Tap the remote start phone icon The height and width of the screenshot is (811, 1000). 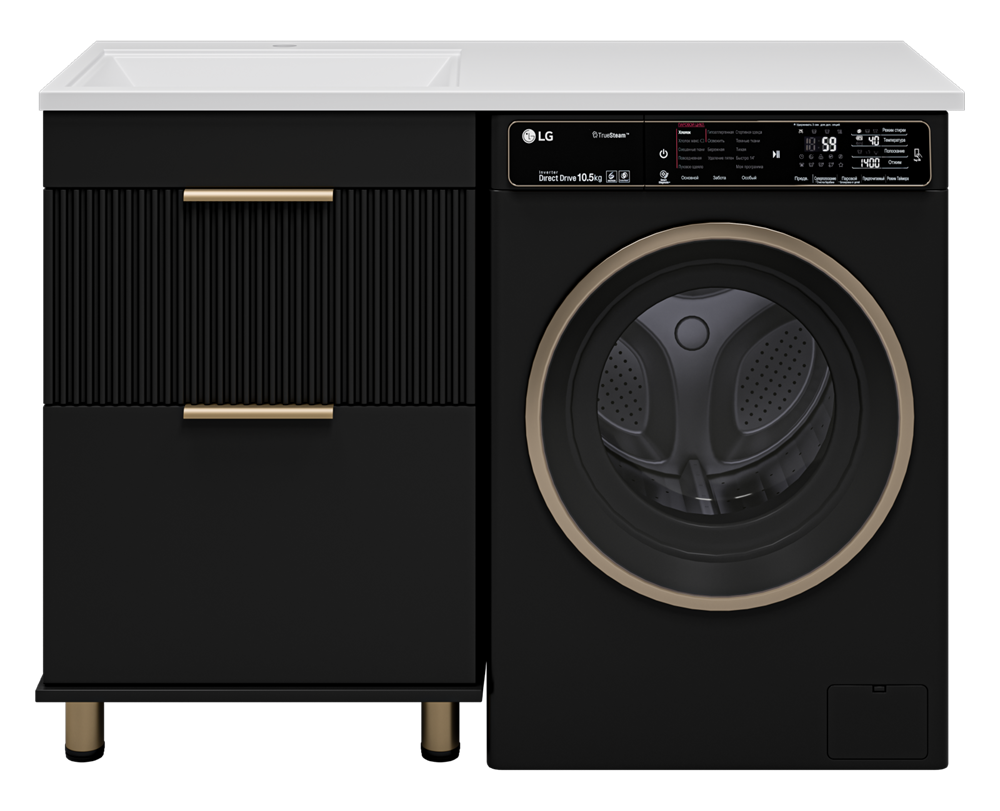[x=917, y=155]
